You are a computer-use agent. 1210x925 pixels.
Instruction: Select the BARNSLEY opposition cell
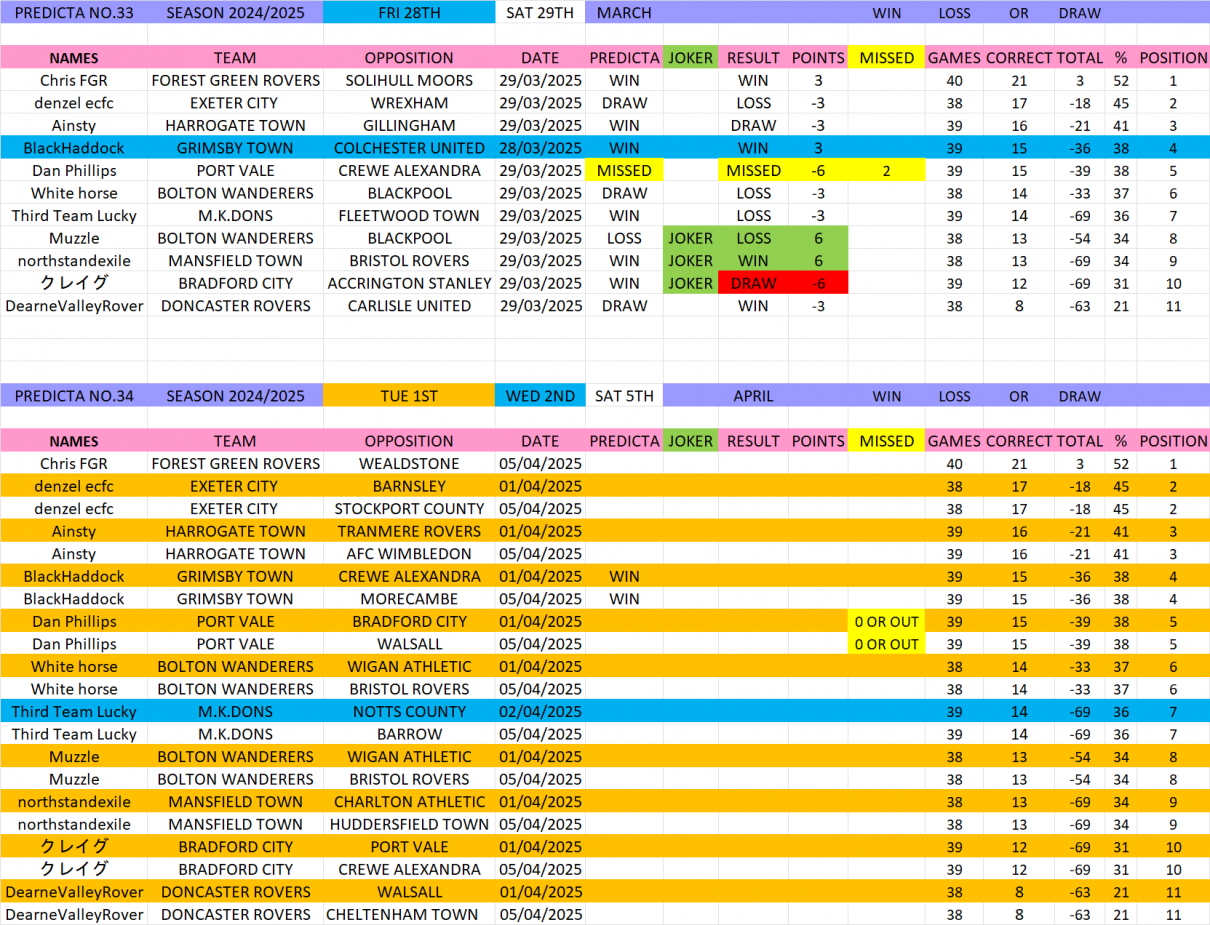pos(409,486)
